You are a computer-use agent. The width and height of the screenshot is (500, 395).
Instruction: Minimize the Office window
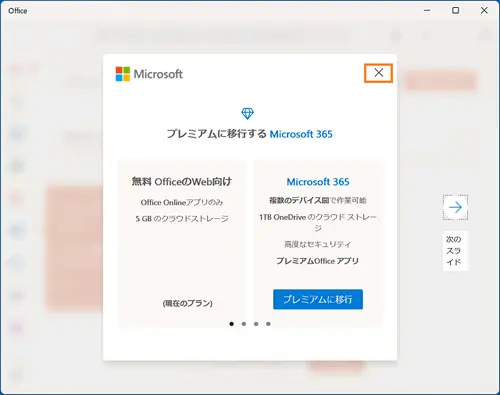click(x=427, y=11)
